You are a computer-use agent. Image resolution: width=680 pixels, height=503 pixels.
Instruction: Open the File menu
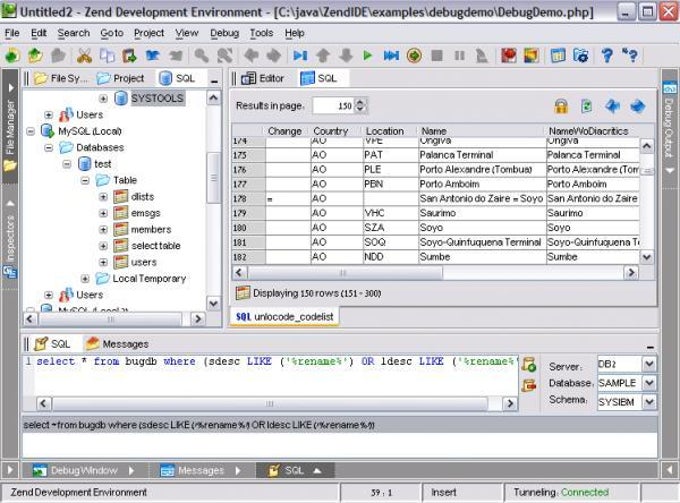(x=12, y=33)
